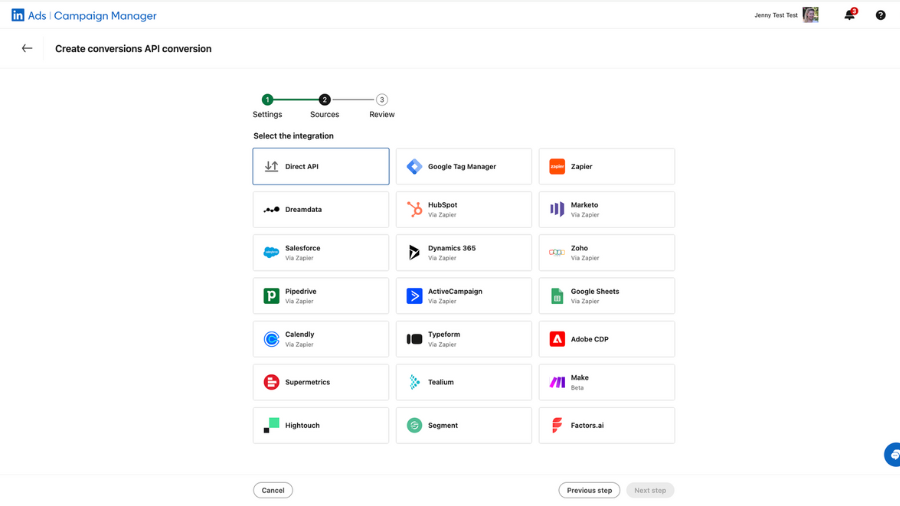Open the notifications bell

(x=849, y=15)
